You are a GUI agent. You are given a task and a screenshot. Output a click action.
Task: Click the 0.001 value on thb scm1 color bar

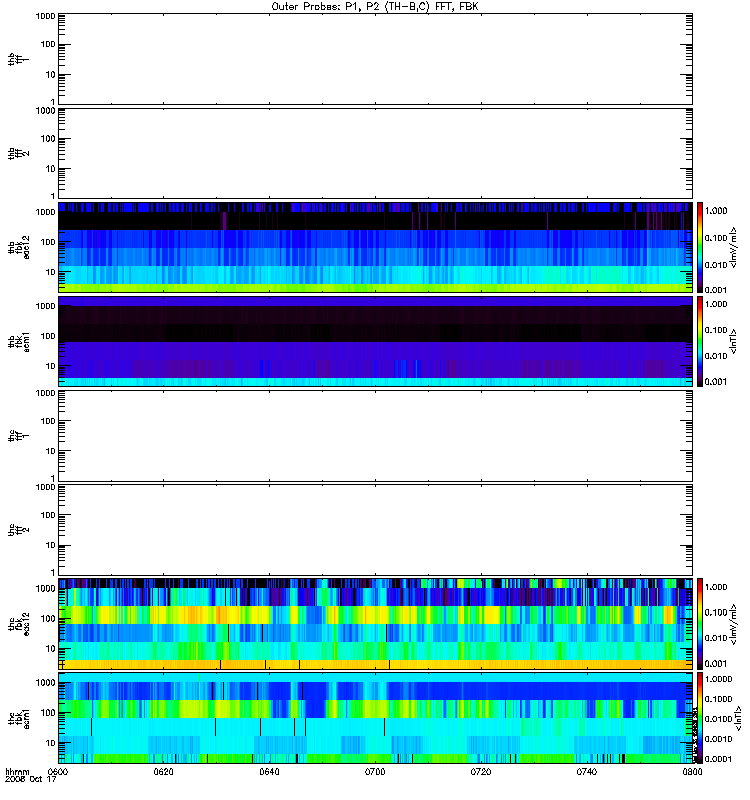[x=716, y=382]
